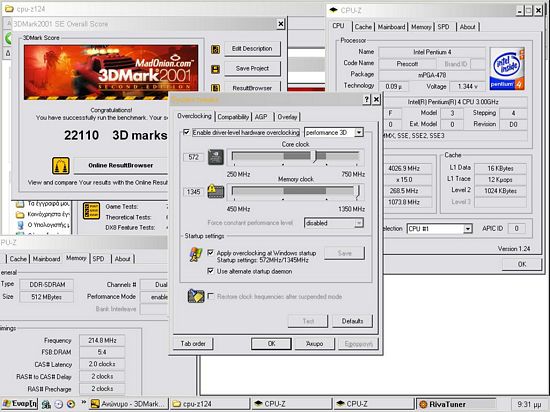The image size is (550, 412).
Task: Click the Defaults button
Action: coord(352,321)
